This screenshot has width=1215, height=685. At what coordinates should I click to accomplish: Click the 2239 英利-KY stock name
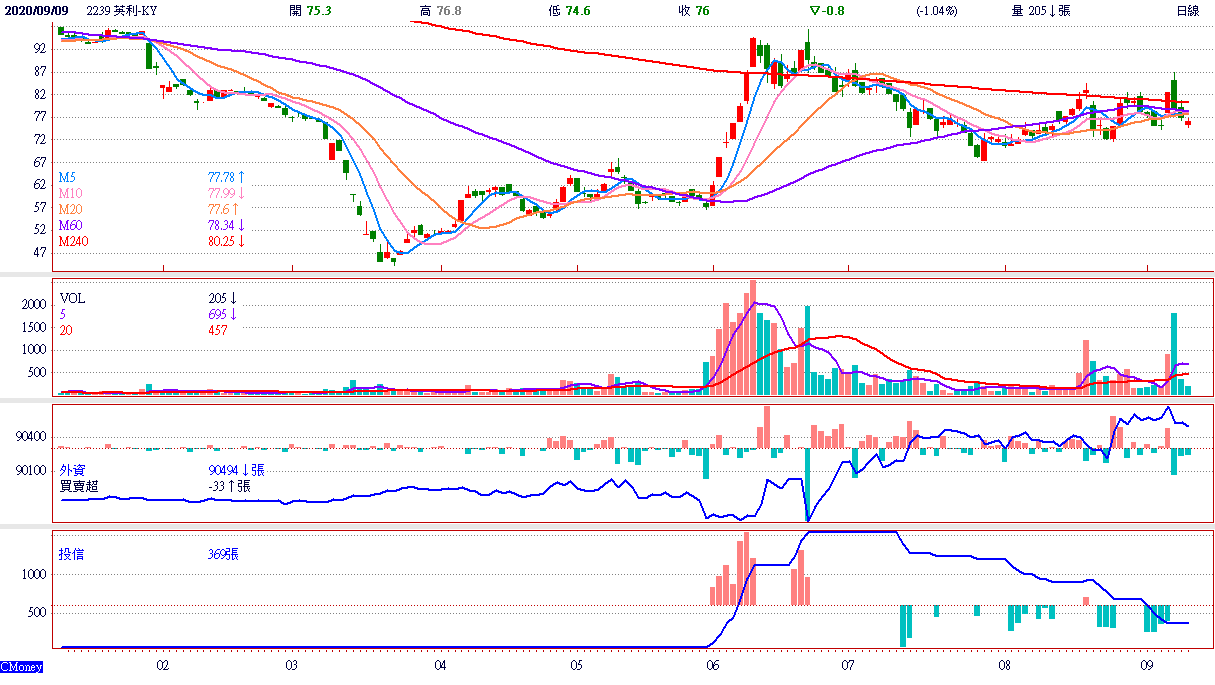tap(123, 10)
